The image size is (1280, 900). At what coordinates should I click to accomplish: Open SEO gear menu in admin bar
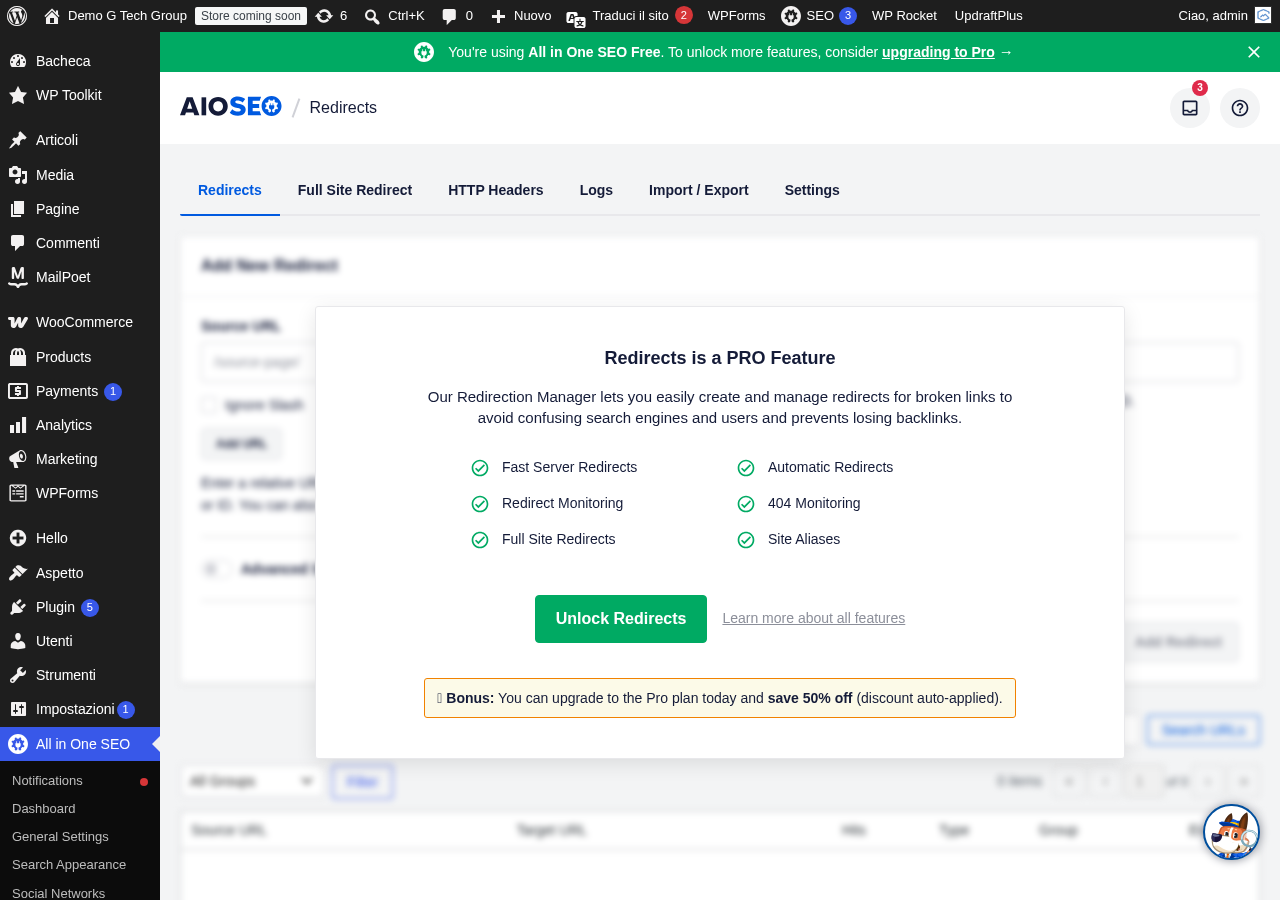click(818, 16)
